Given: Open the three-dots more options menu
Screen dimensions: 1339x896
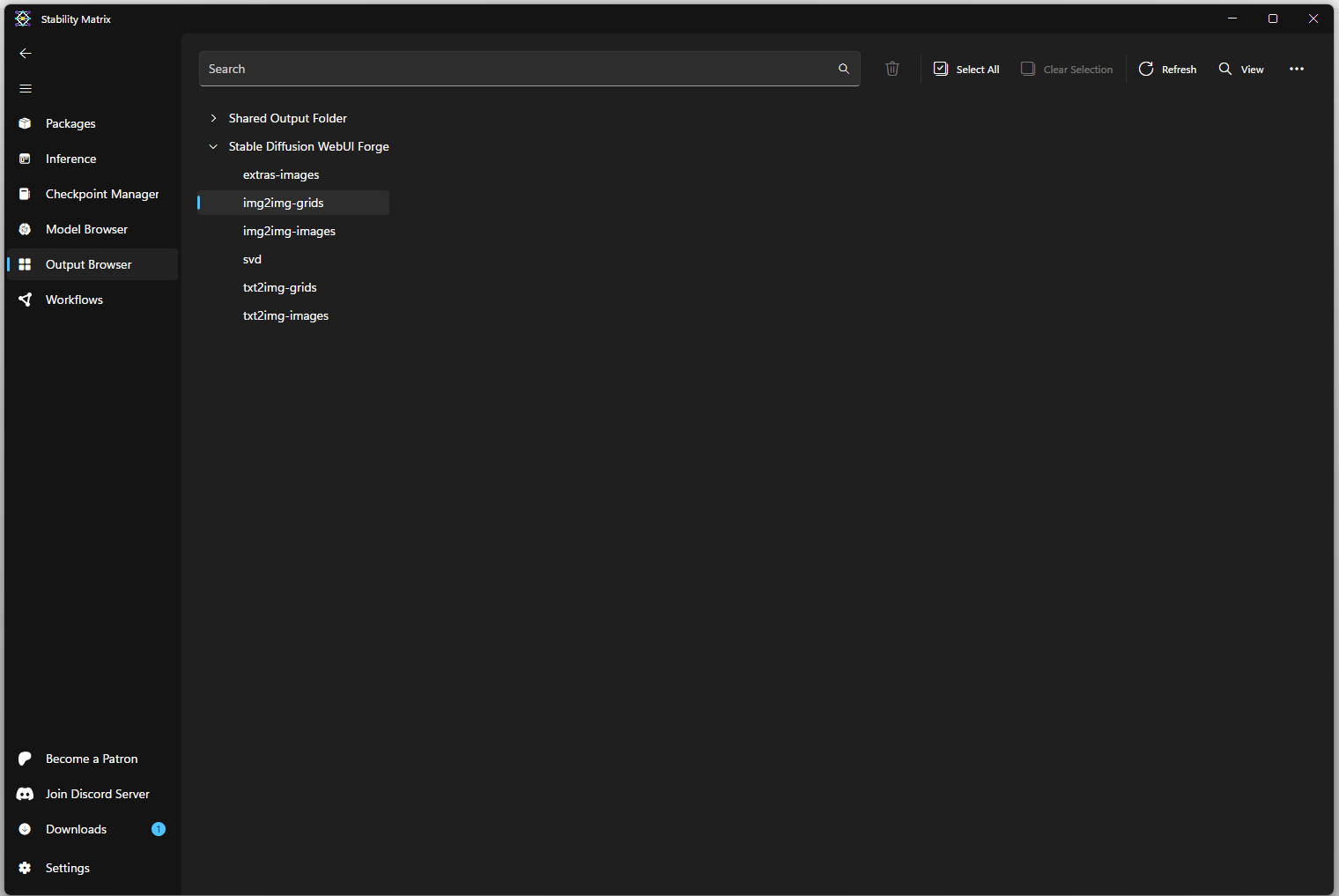Looking at the screenshot, I should point(1297,69).
